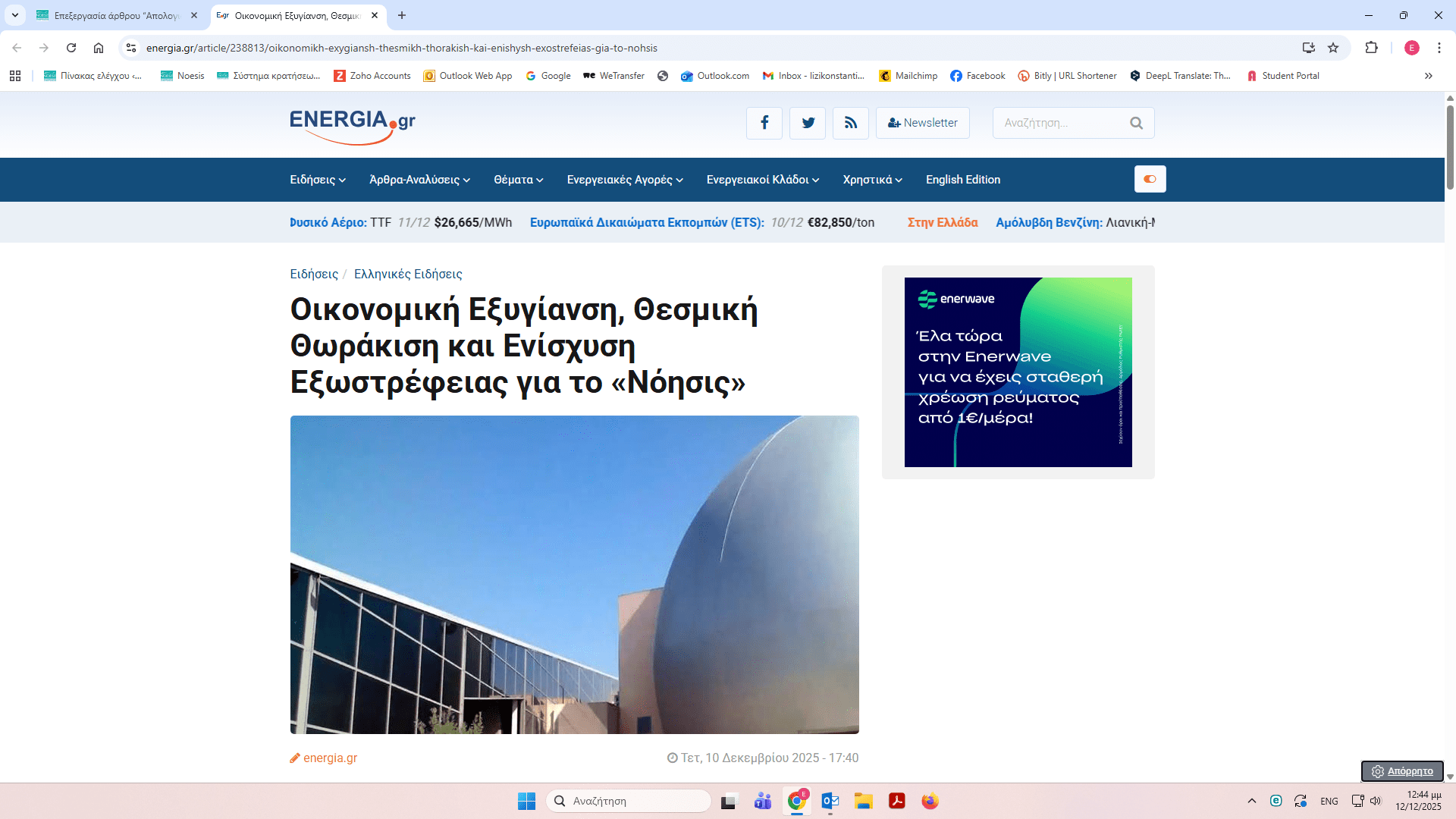Open the ENERGIA.gr Facebook page icon

[x=764, y=123]
